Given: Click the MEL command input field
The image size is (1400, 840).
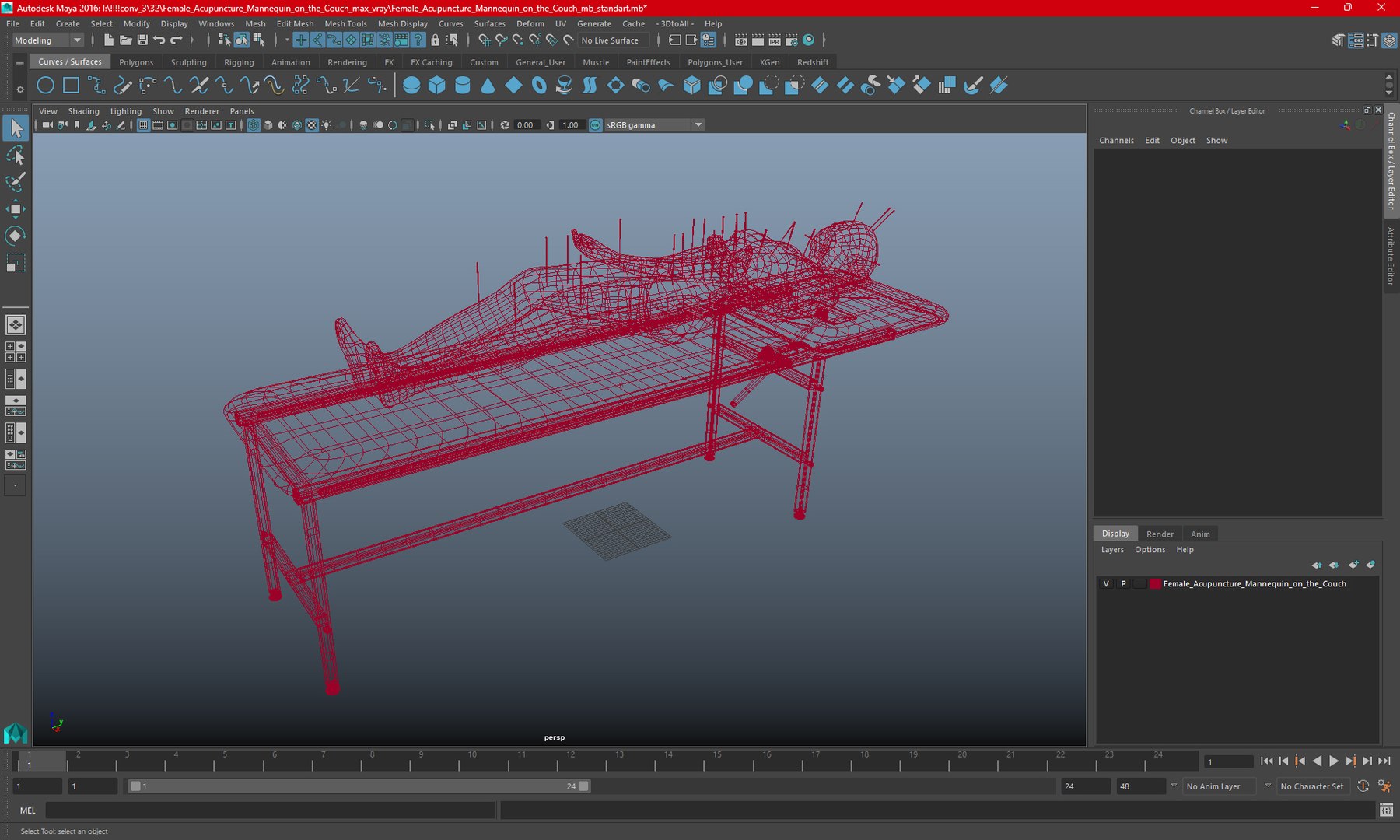Looking at the screenshot, I should tap(270, 810).
